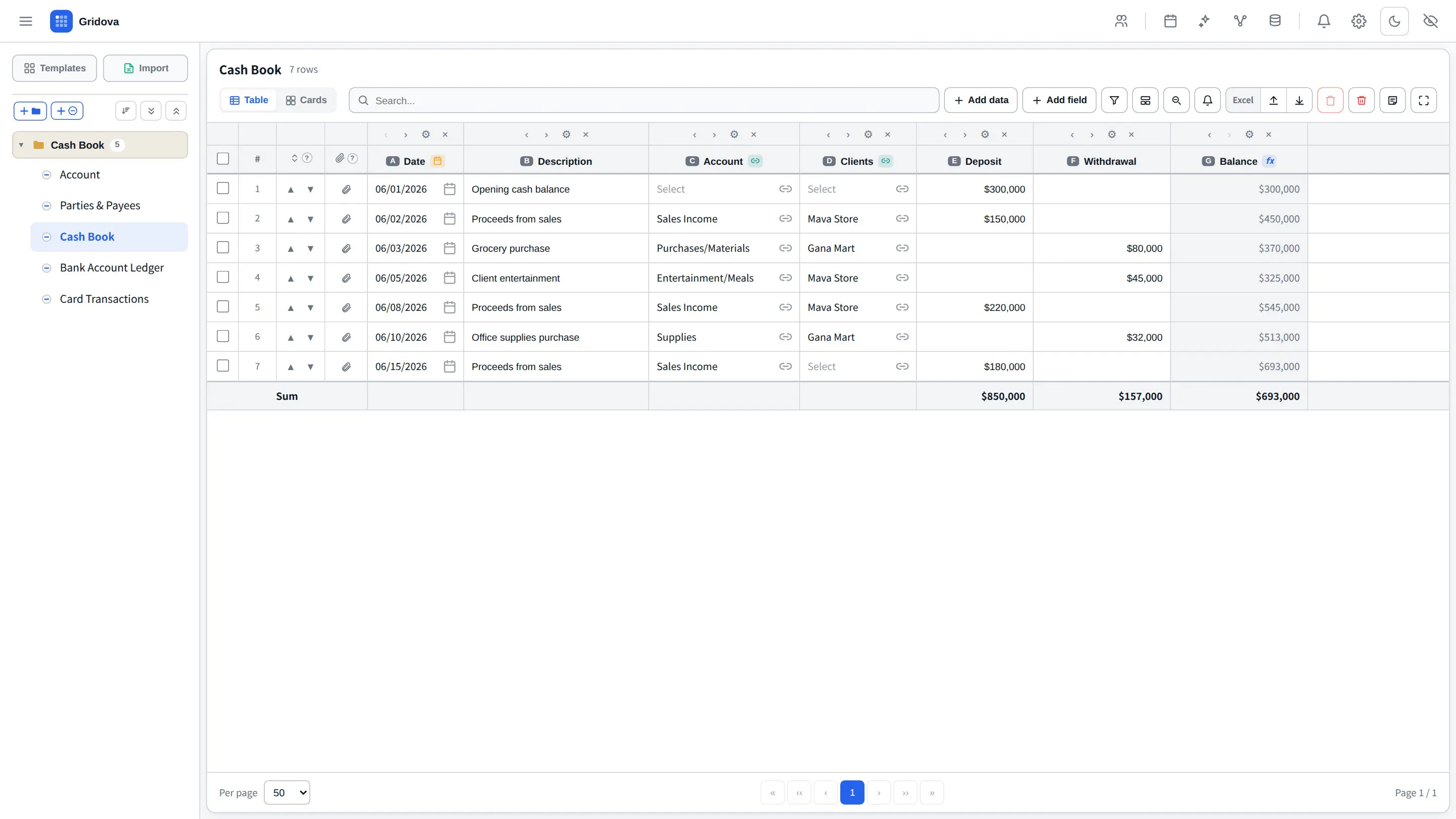Image resolution: width=1456 pixels, height=819 pixels.
Task: Move row 3 up with arrow
Action: (x=291, y=248)
